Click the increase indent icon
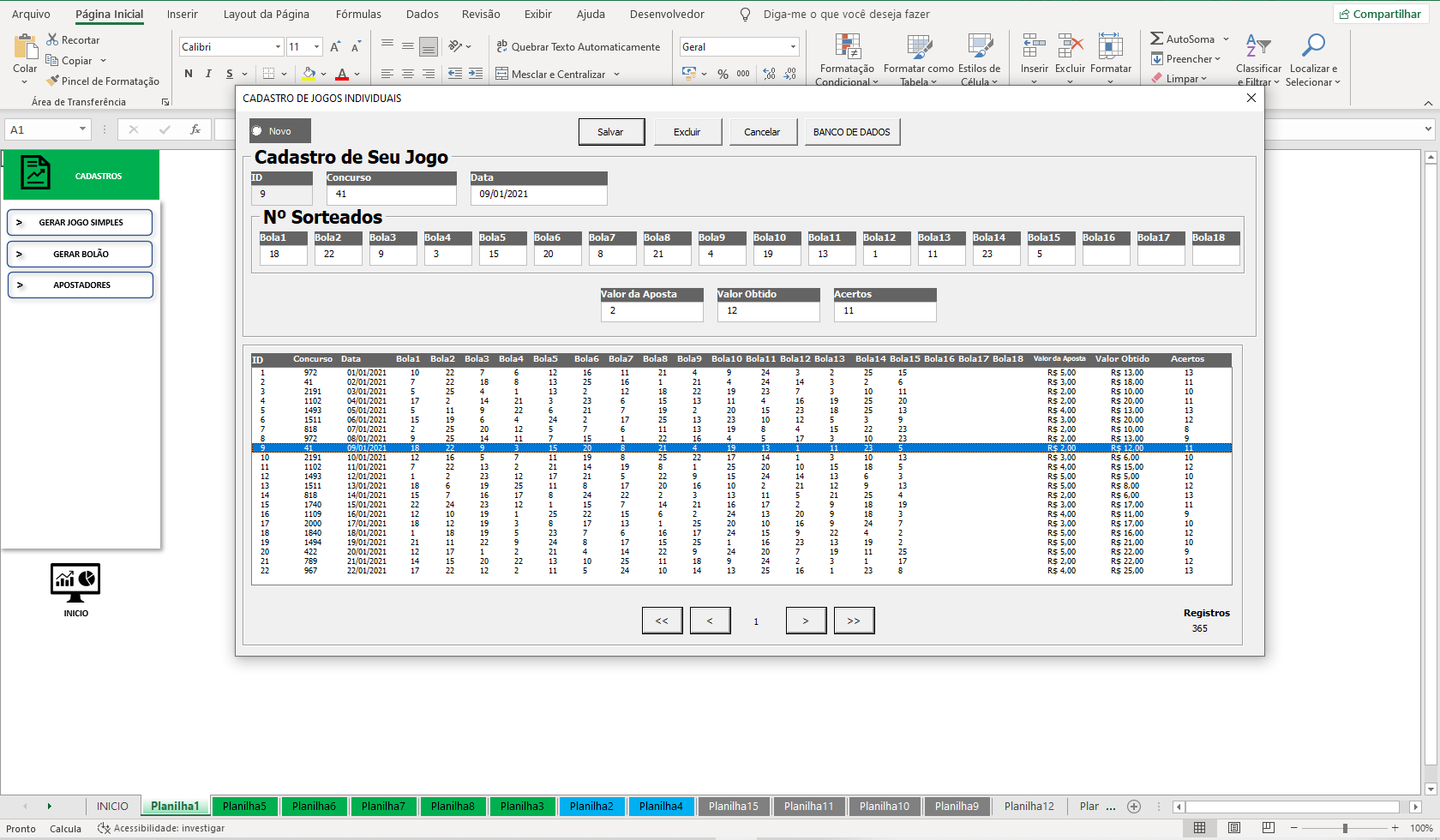The width and height of the screenshot is (1440, 840). click(x=476, y=74)
